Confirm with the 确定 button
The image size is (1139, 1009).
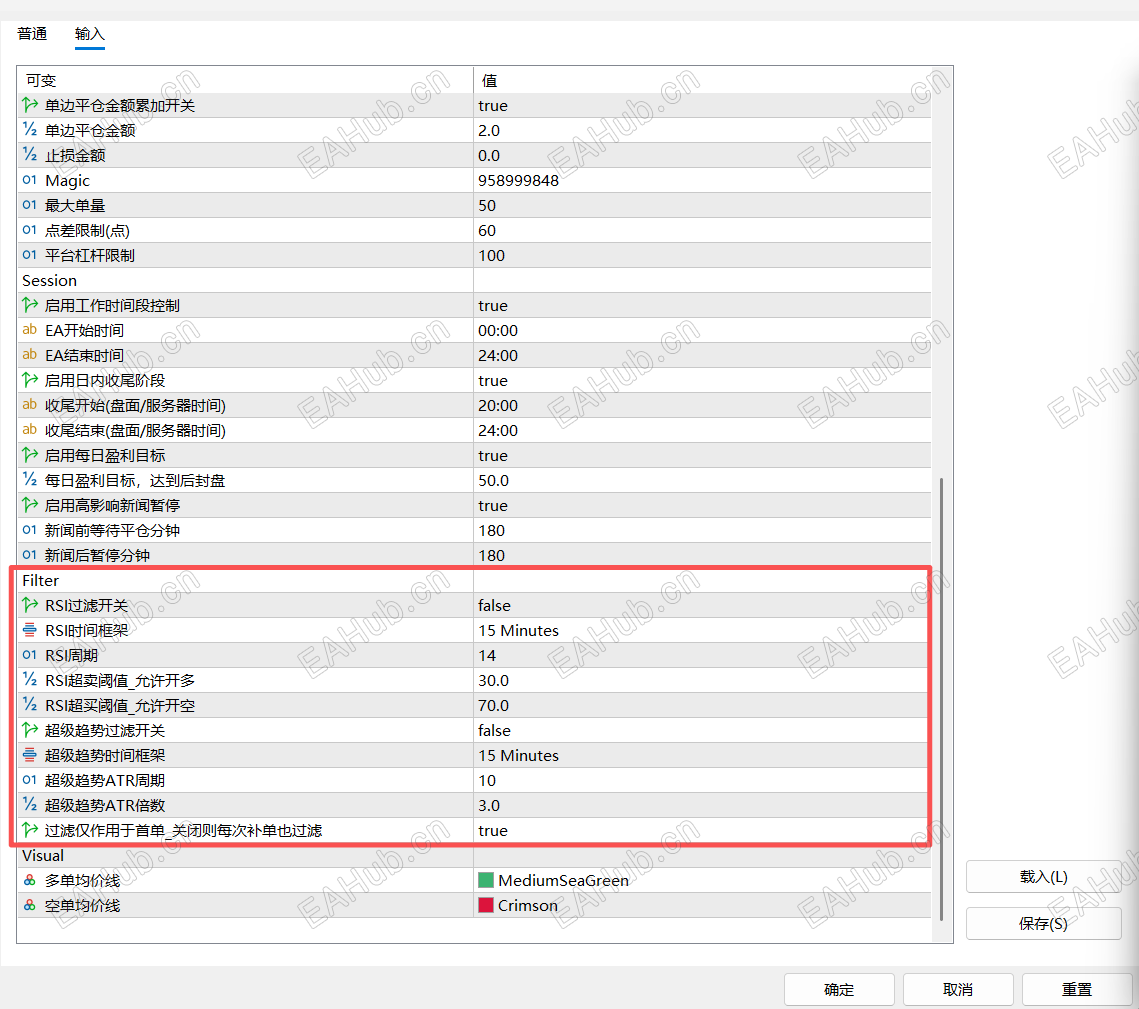pos(839,989)
